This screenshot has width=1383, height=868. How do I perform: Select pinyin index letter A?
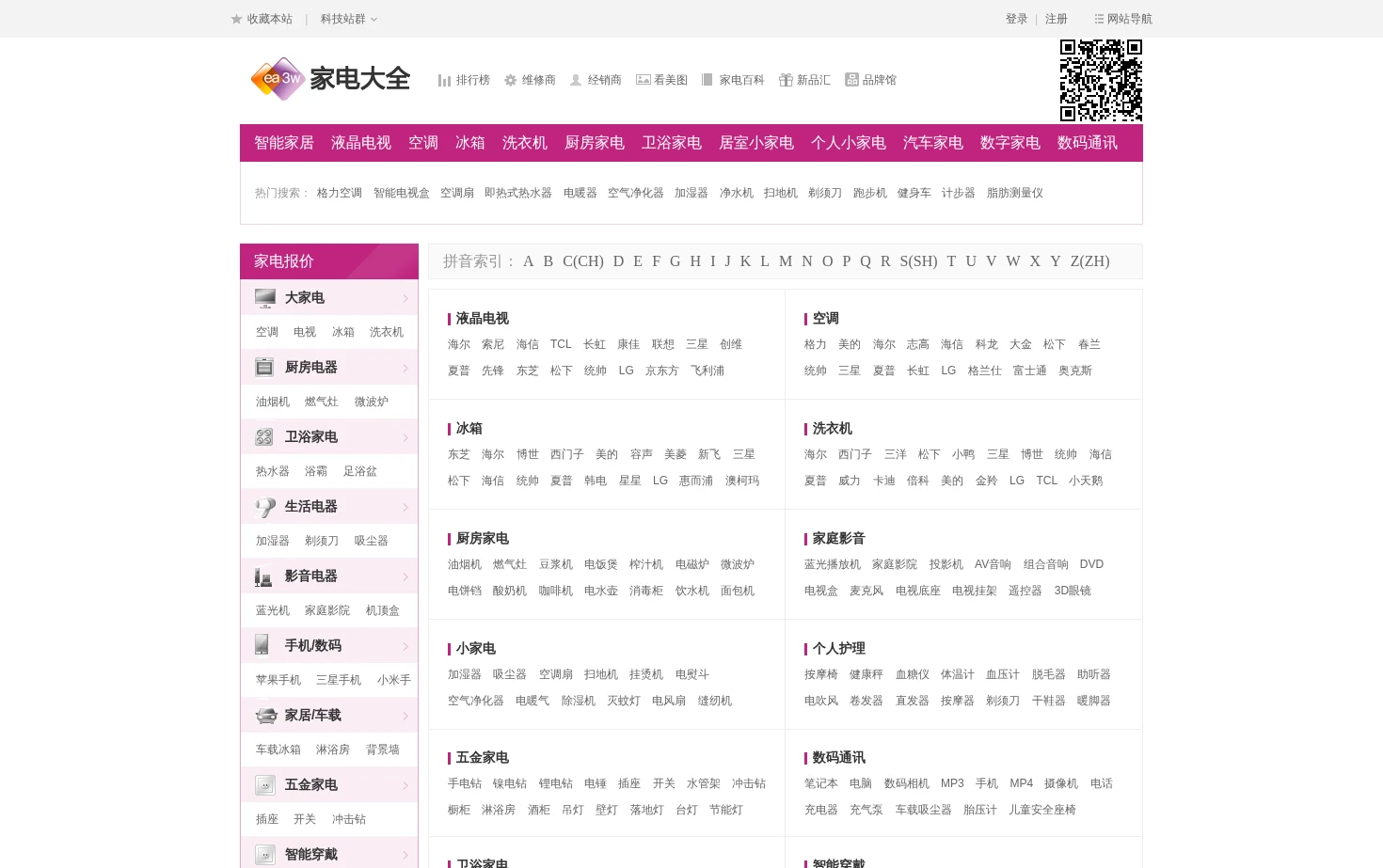[x=529, y=261]
